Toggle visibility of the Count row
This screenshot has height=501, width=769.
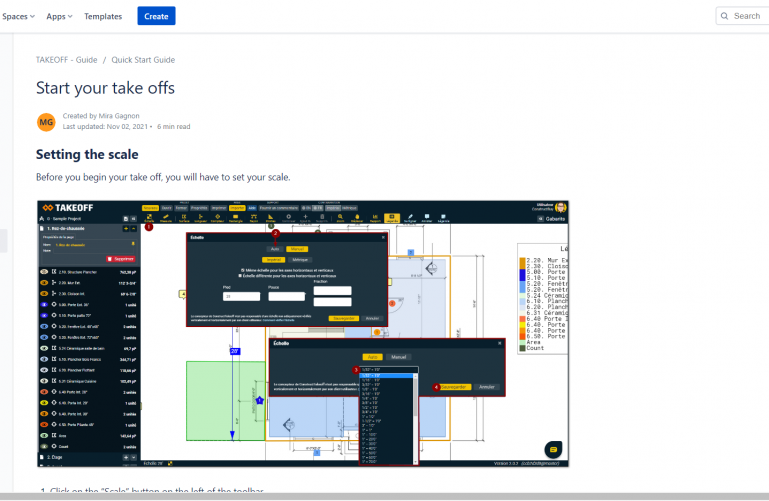coord(44,446)
